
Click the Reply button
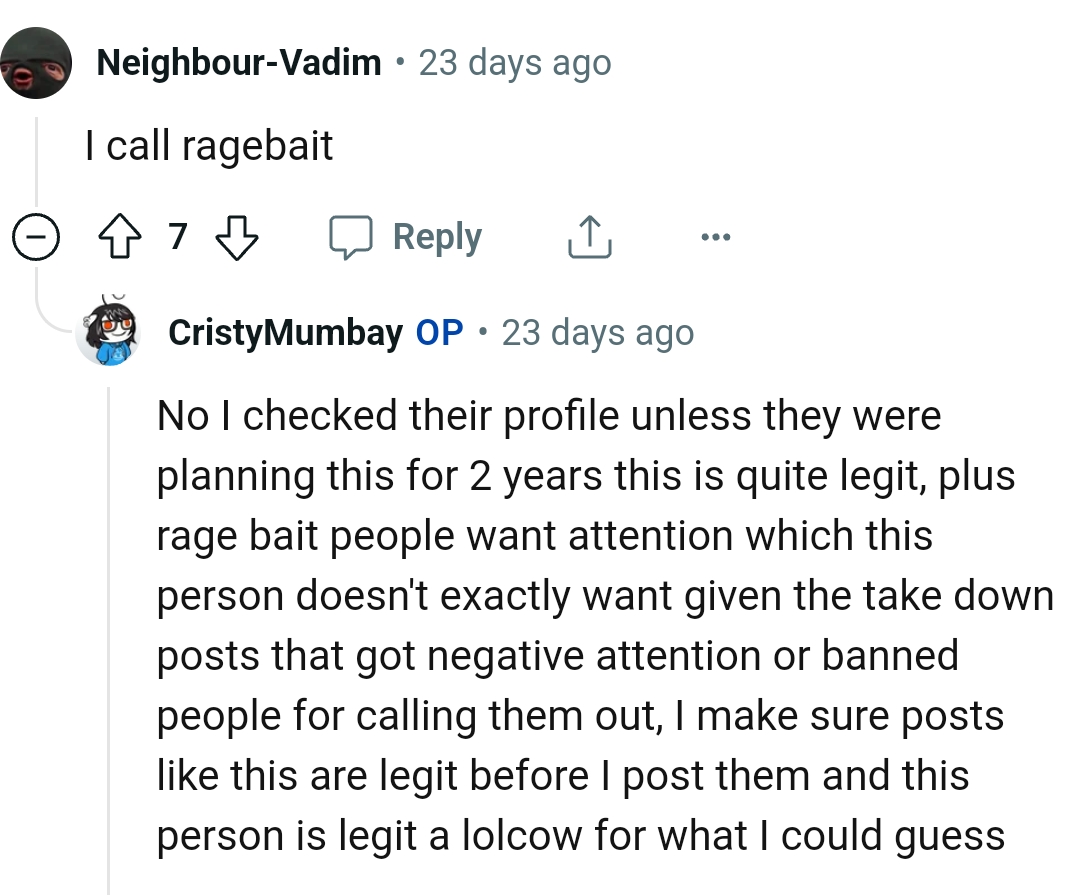click(x=437, y=237)
